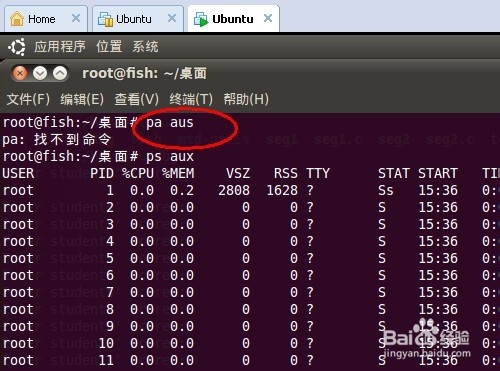500x371 pixels.
Task: Click the %CPU column header
Action: 138,173
